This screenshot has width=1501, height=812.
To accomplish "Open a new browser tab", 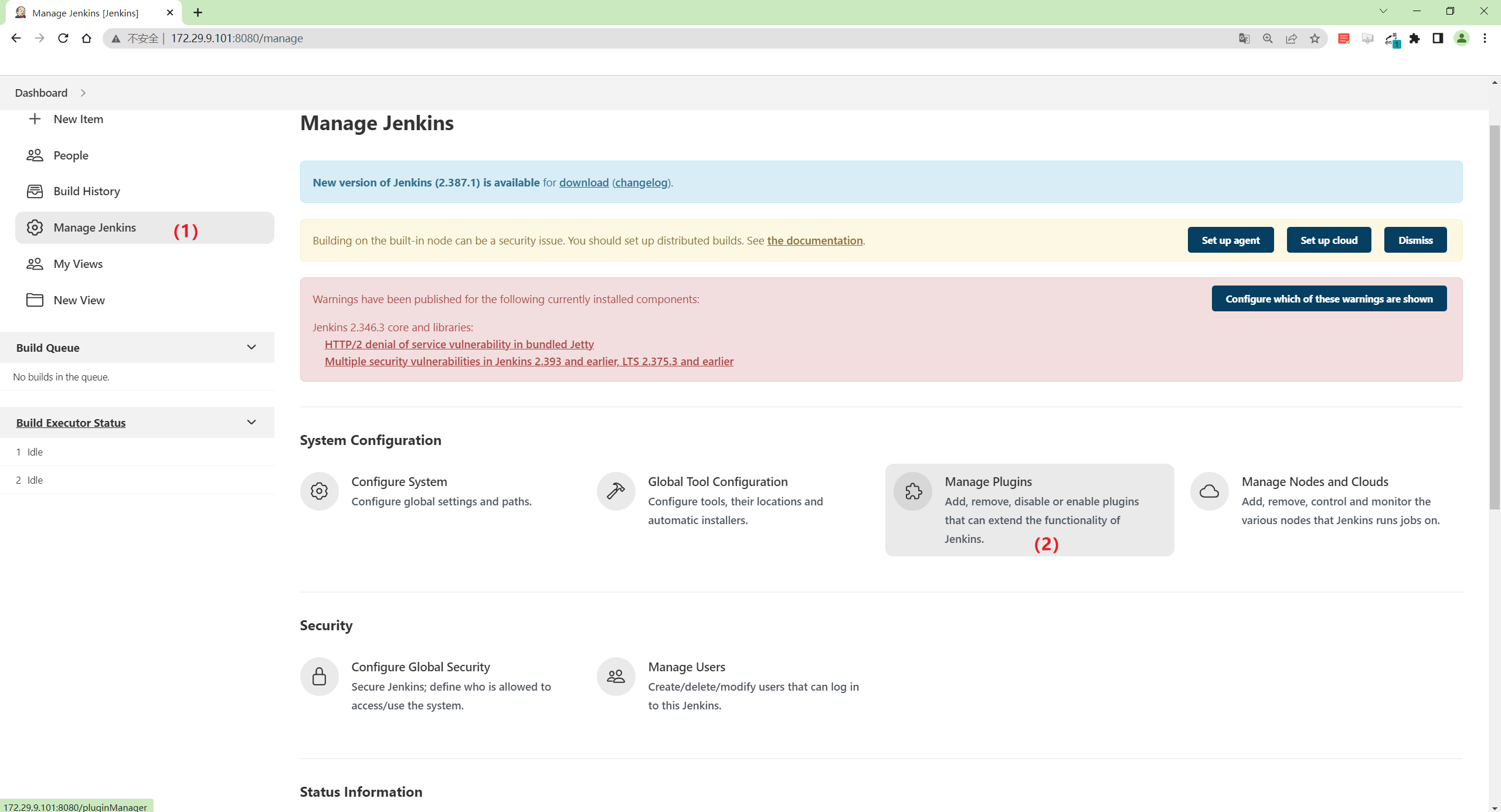I will 198,12.
